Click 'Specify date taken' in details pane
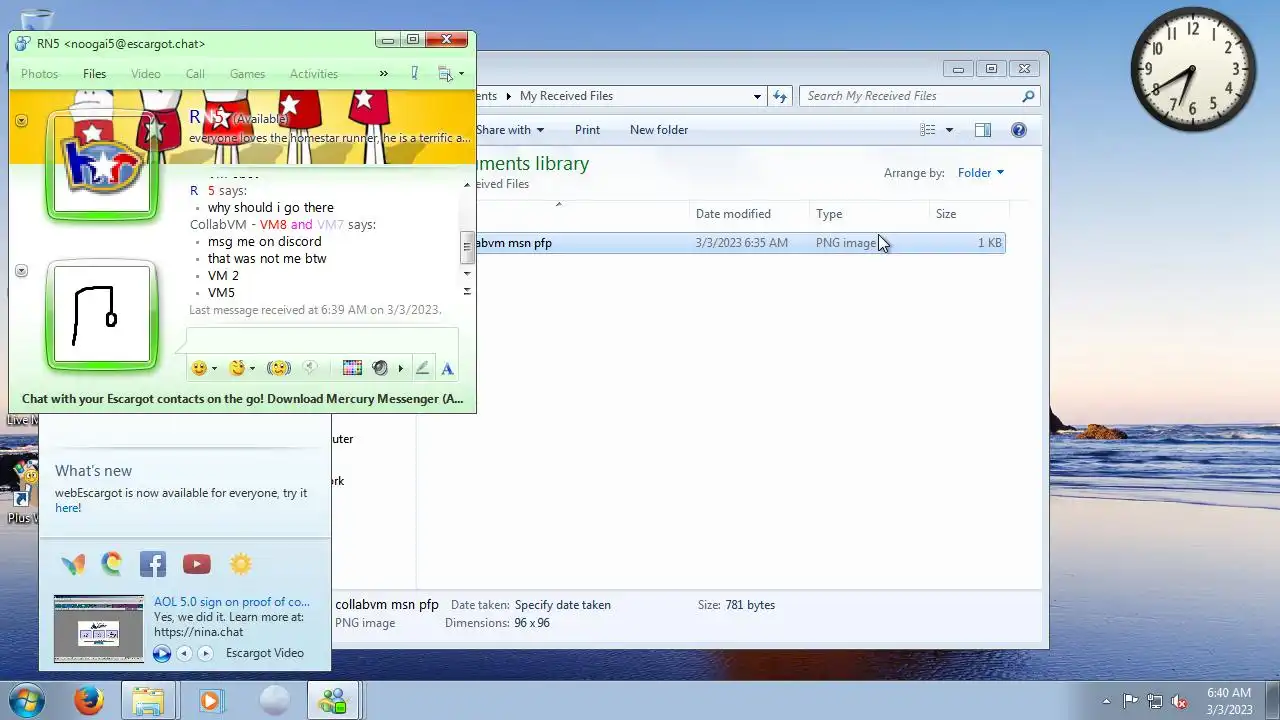Viewport: 1280px width, 720px height. pyautogui.click(x=562, y=605)
